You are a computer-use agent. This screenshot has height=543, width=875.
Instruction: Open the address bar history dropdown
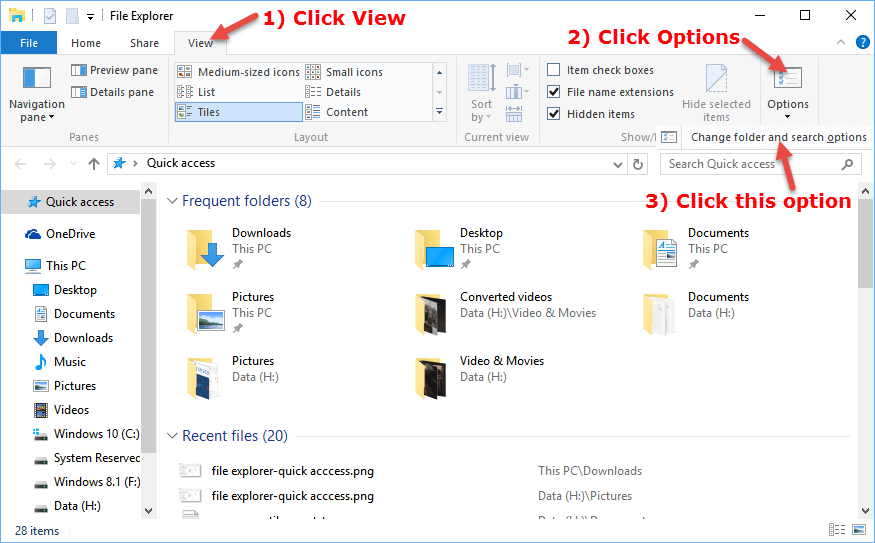click(x=617, y=165)
